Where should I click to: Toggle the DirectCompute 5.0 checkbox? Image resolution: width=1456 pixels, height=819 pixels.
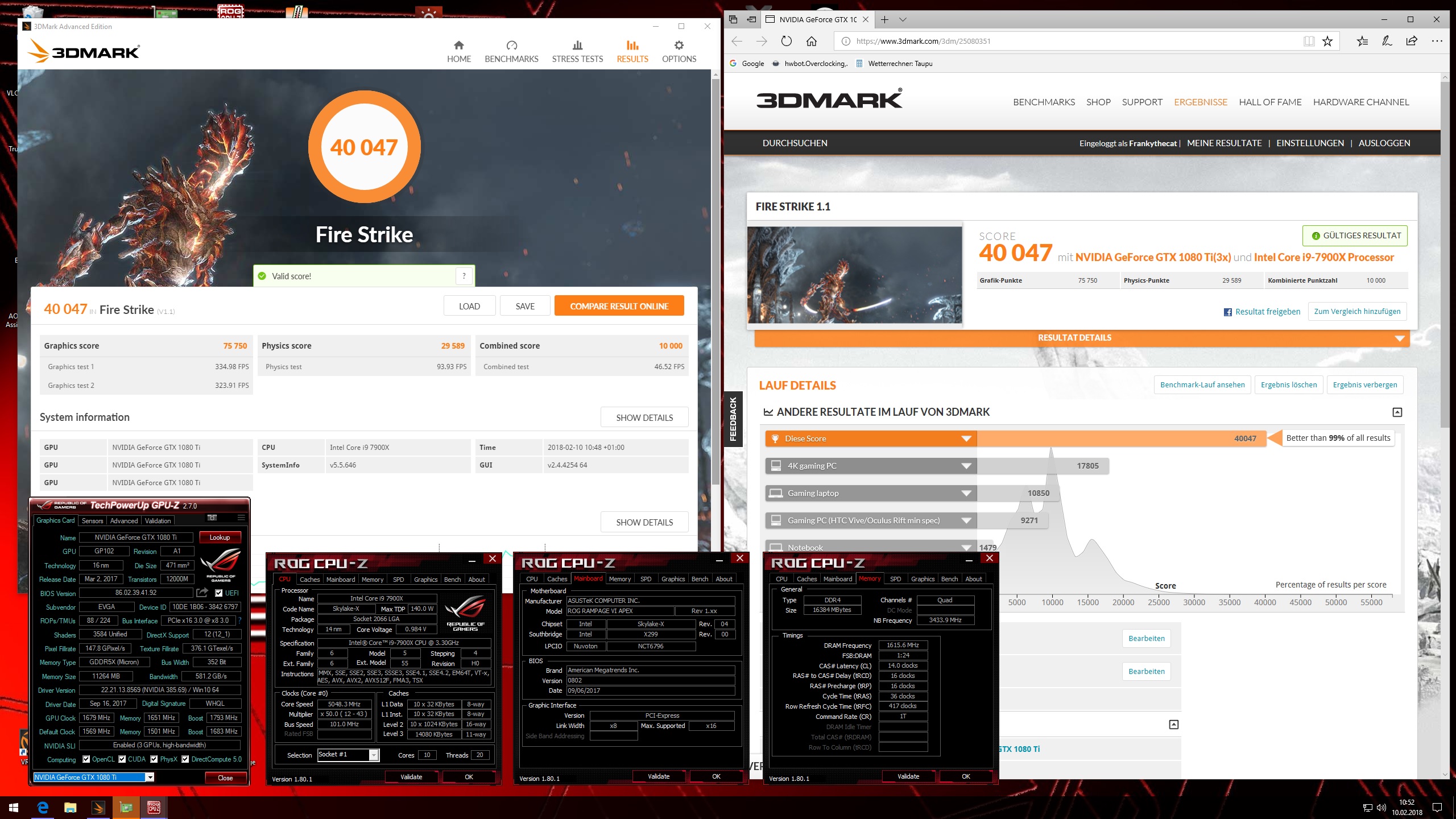click(x=185, y=759)
